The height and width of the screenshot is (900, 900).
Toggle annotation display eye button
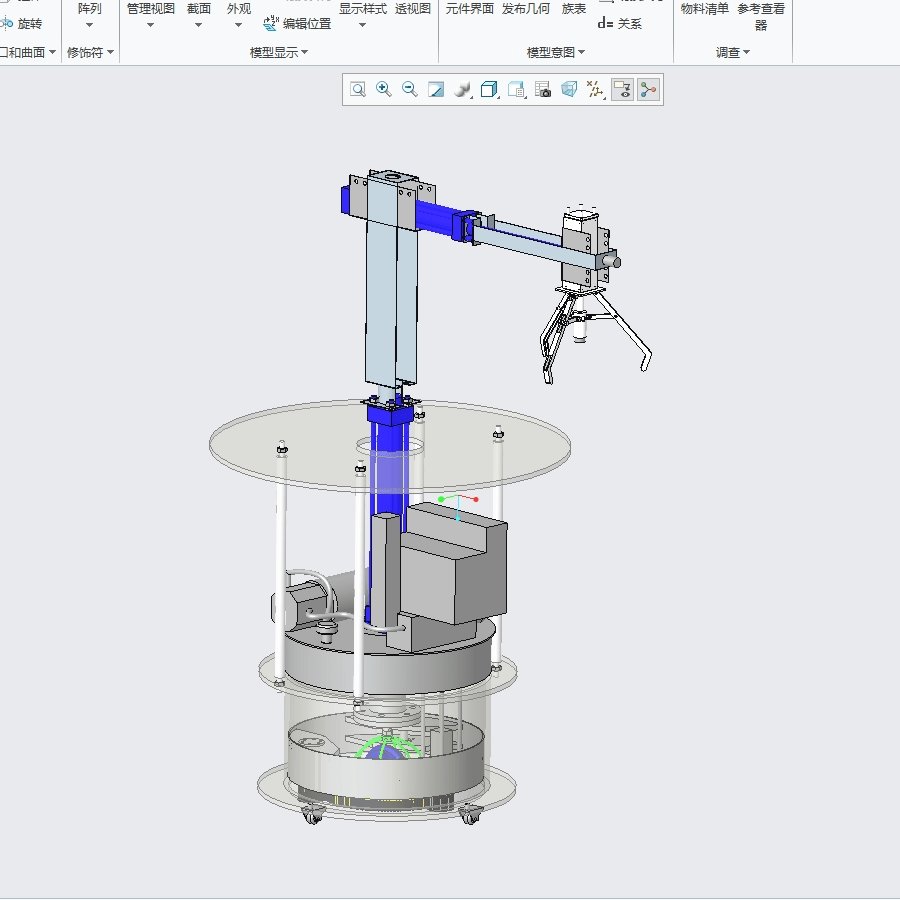(623, 90)
